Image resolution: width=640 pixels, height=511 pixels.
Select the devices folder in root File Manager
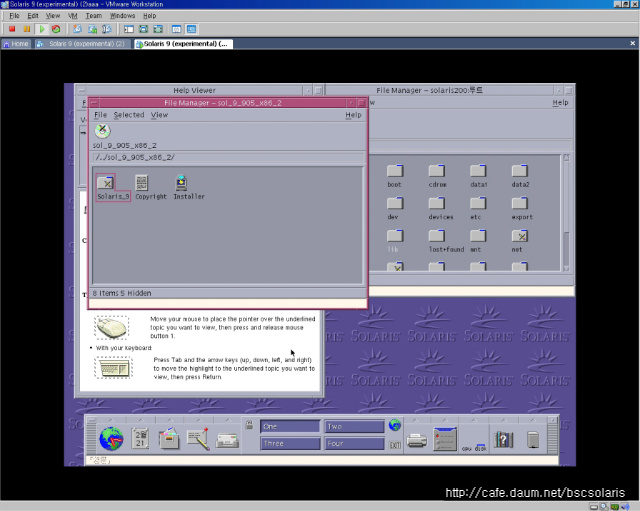tap(440, 209)
